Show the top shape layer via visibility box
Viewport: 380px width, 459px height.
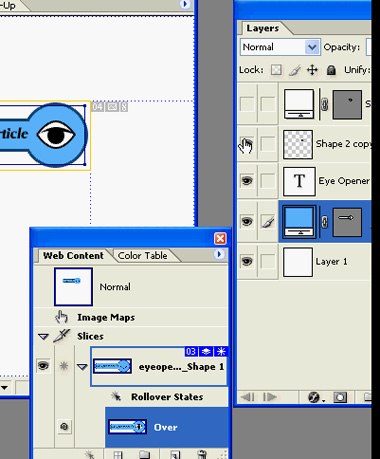(247, 104)
